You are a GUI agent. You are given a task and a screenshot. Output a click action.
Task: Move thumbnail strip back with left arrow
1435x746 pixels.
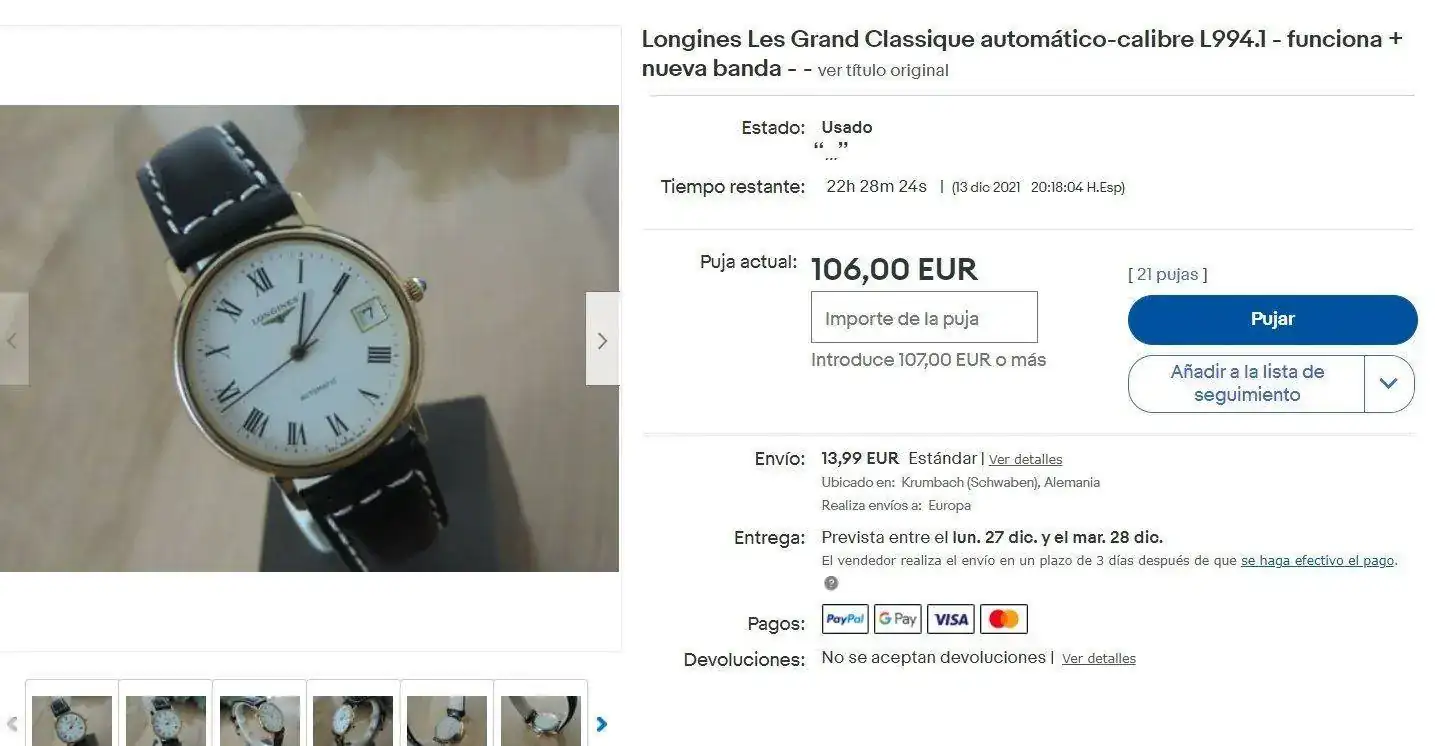coord(12,724)
